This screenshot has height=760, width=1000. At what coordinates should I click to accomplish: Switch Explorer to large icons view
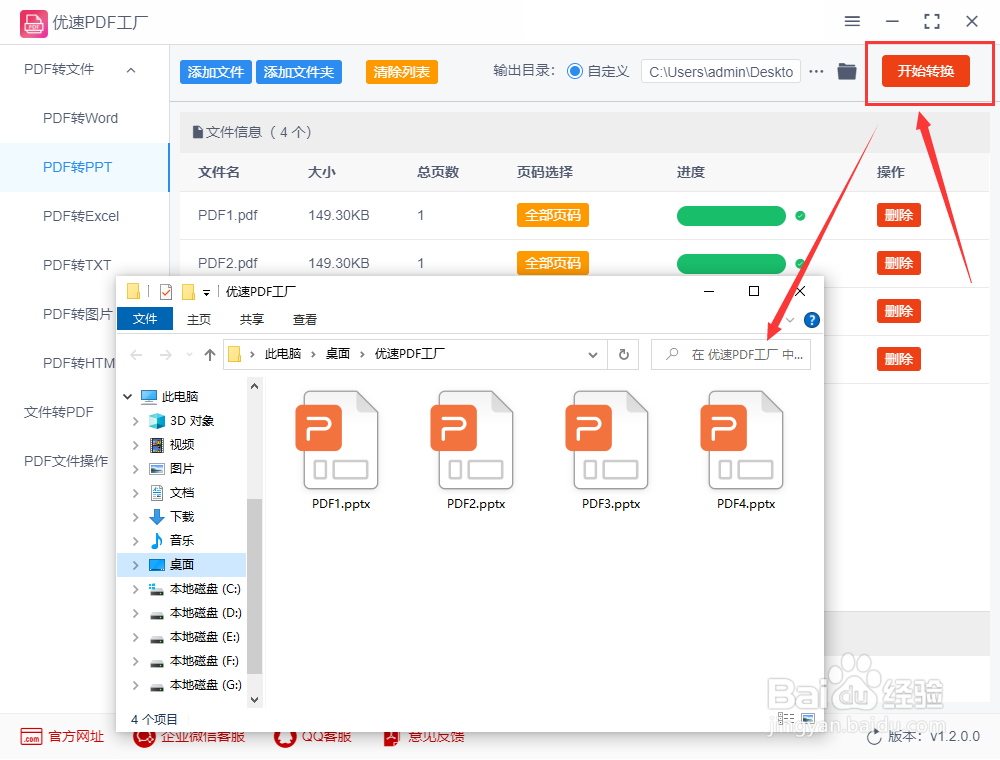pos(808,718)
